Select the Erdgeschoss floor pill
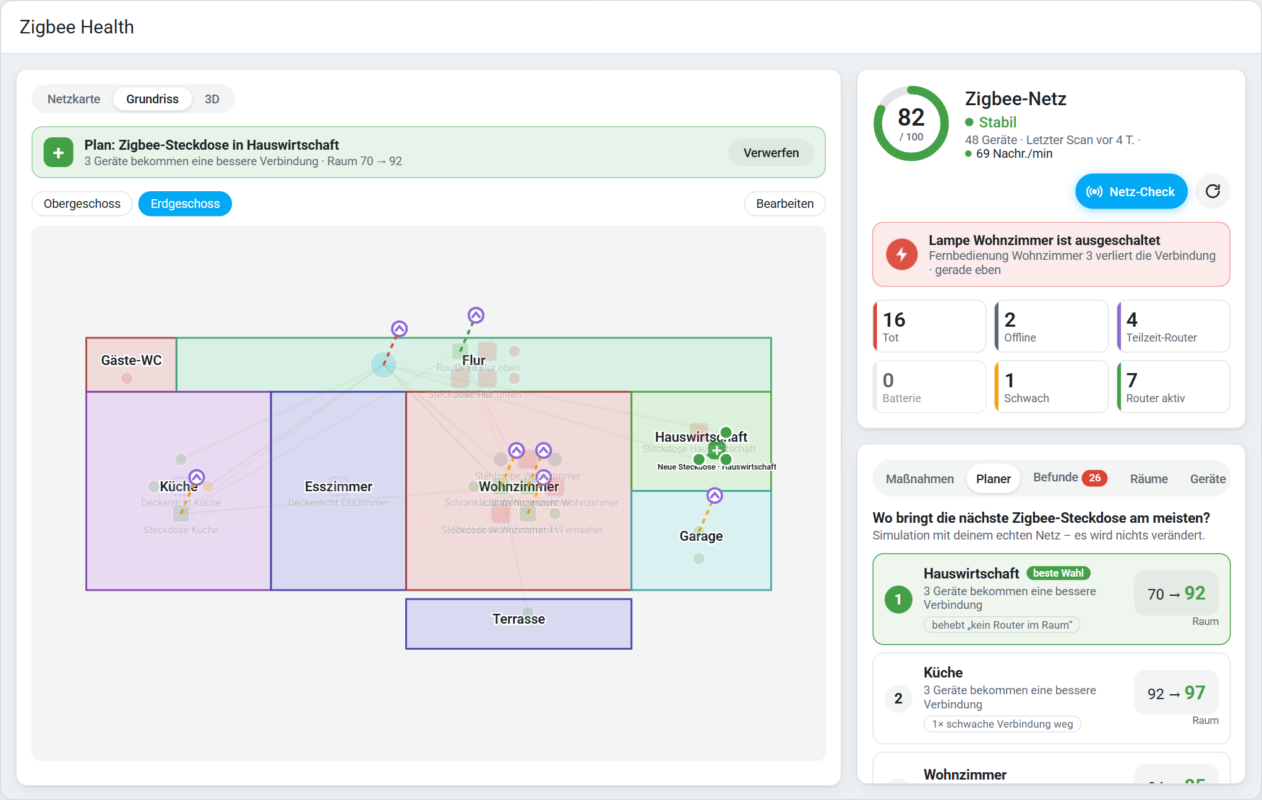The width and height of the screenshot is (1262, 800). coord(185,204)
